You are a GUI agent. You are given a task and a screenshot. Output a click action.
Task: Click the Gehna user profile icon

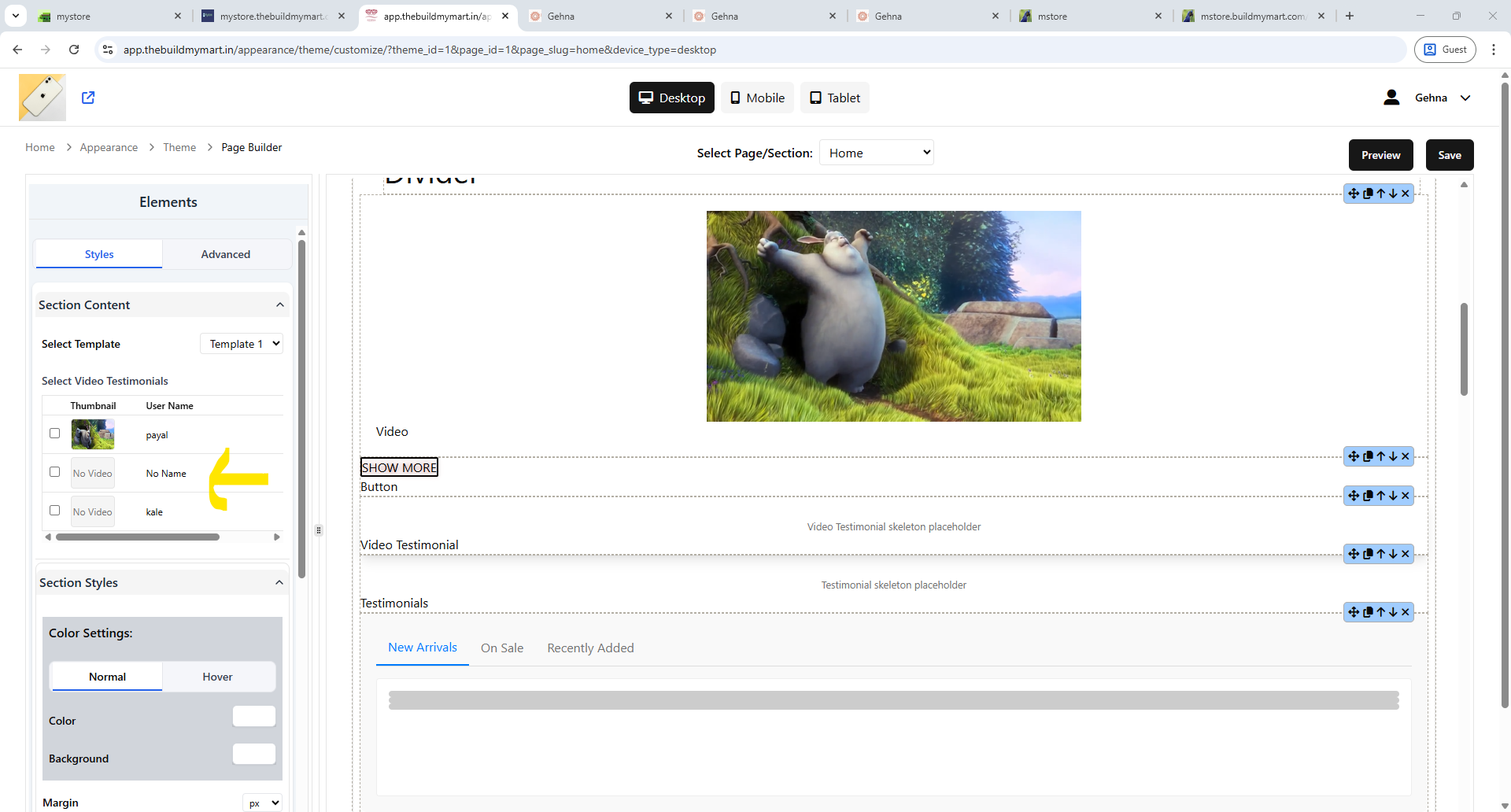1391,98
